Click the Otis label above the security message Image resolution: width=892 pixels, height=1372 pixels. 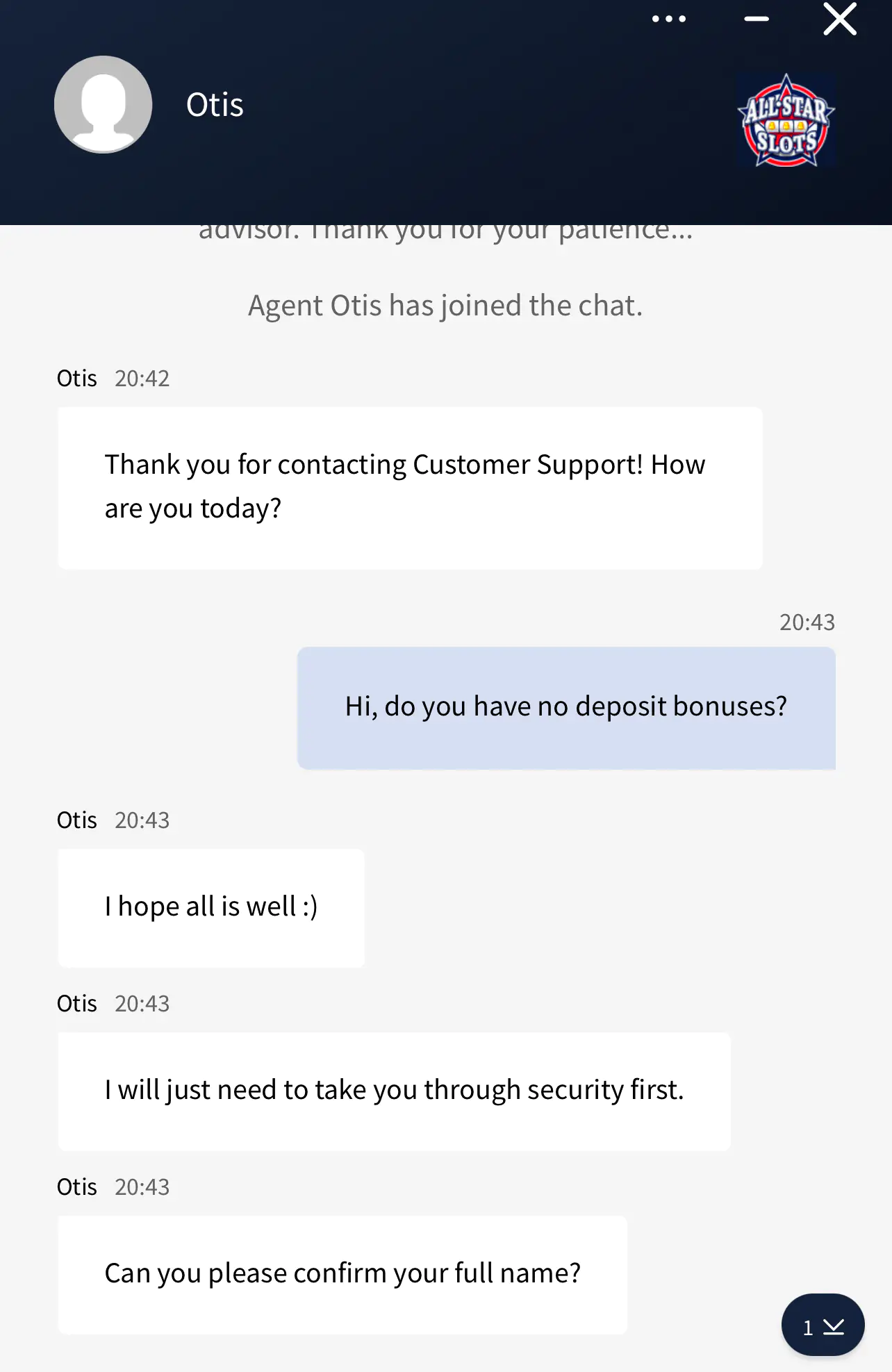(x=76, y=1004)
